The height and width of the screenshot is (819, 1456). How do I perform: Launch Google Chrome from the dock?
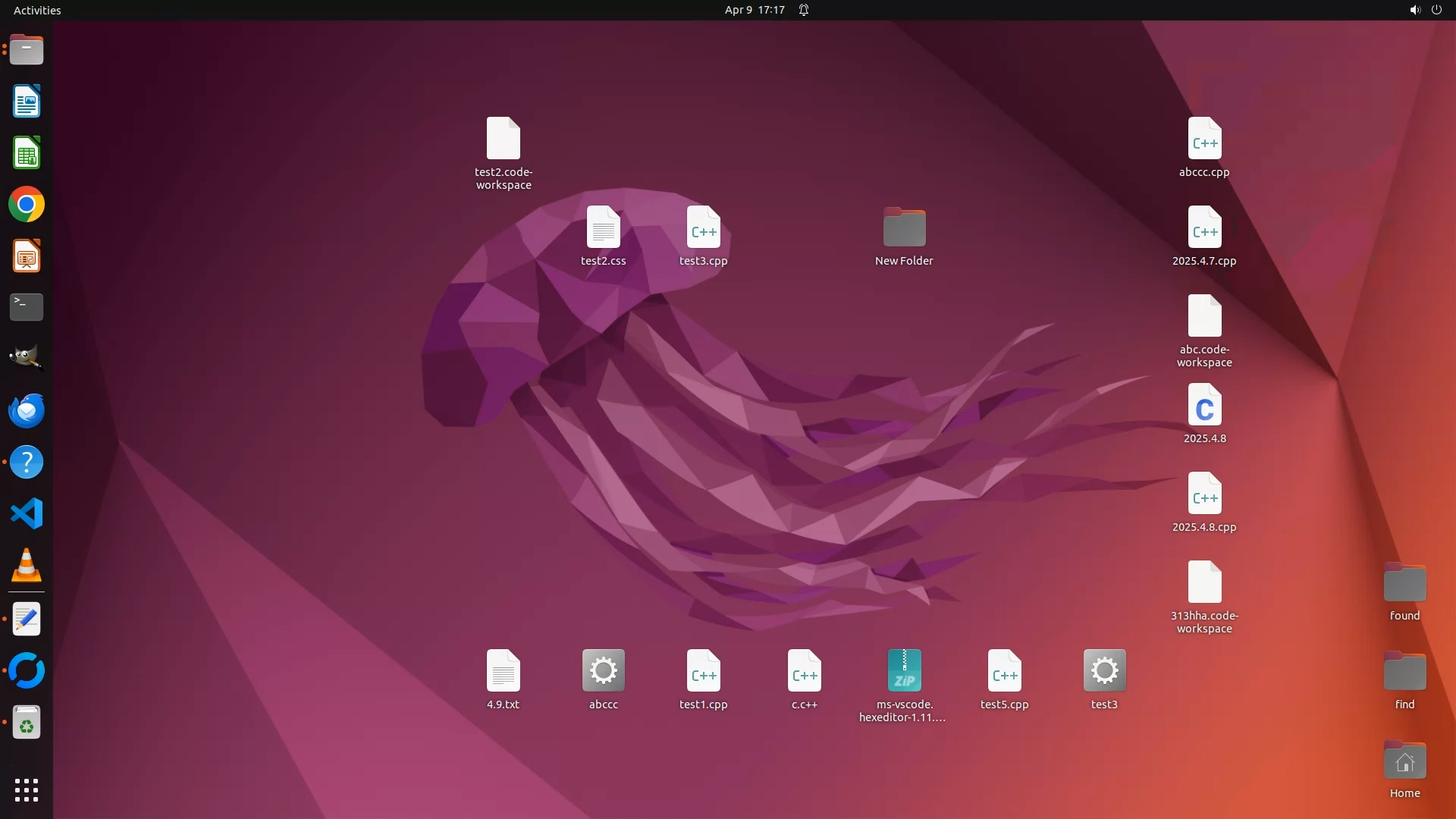pos(27,205)
